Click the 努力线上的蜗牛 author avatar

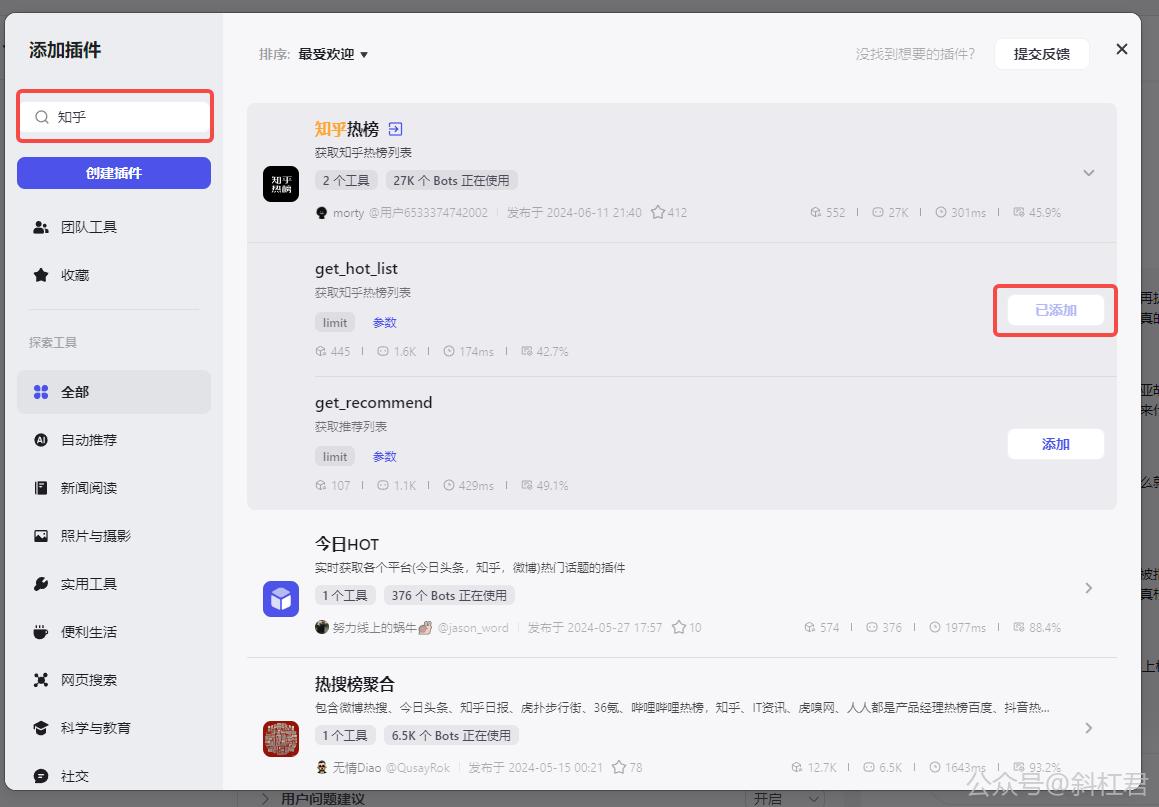pyautogui.click(x=322, y=627)
